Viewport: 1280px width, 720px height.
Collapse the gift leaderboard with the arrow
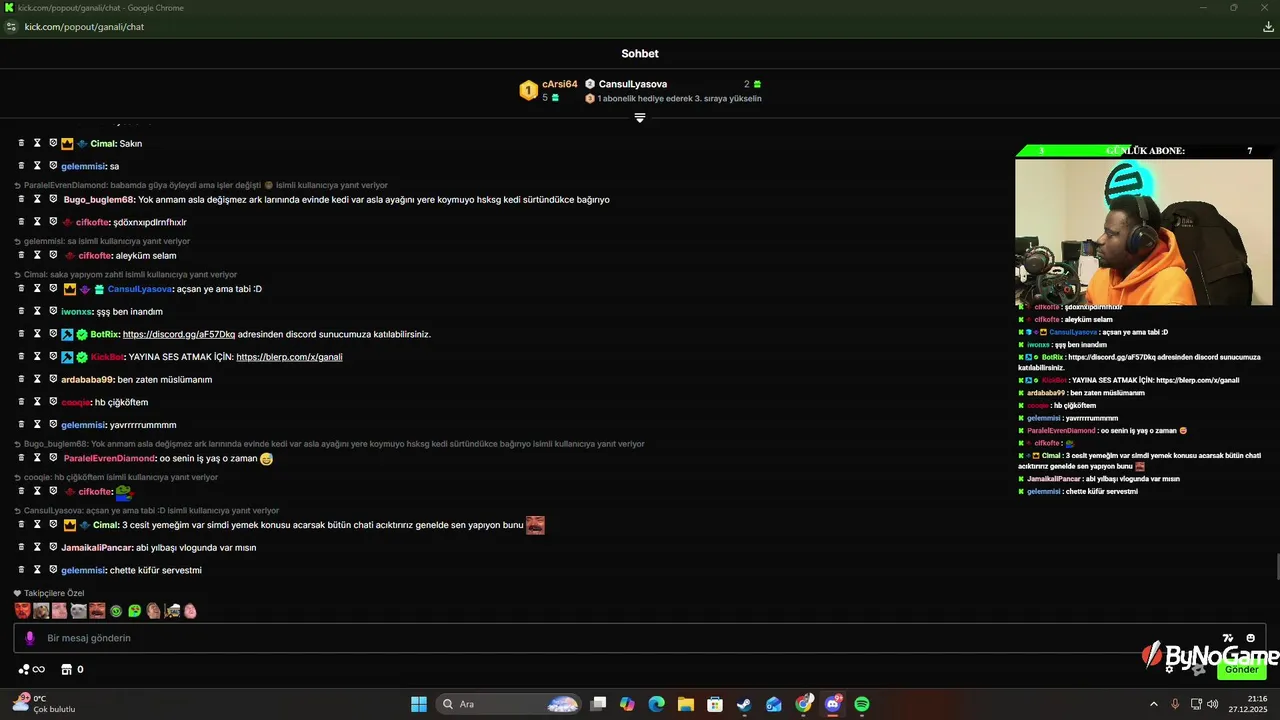640,118
